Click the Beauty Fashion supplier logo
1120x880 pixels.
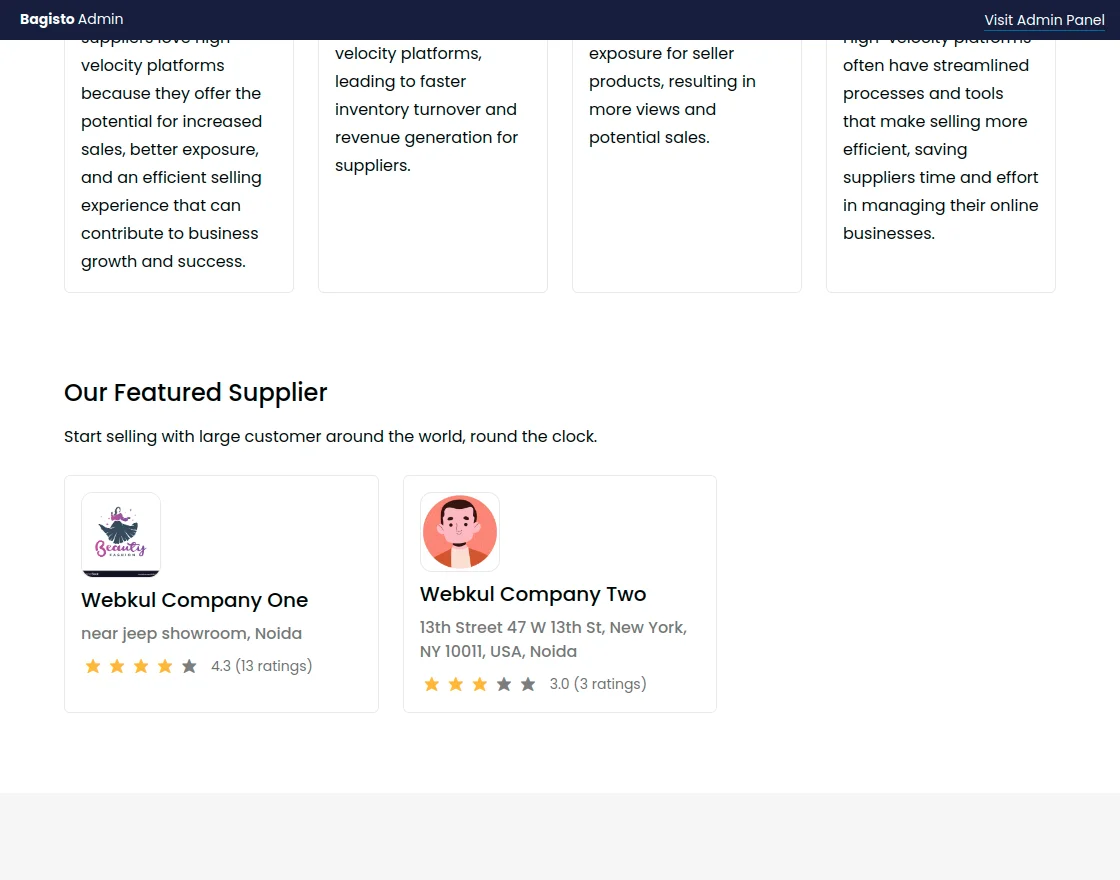coord(120,534)
